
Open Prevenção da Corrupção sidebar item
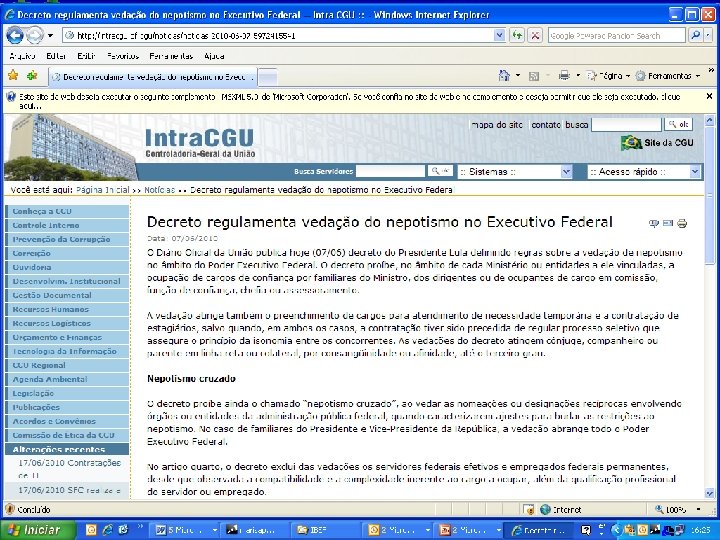(67, 239)
